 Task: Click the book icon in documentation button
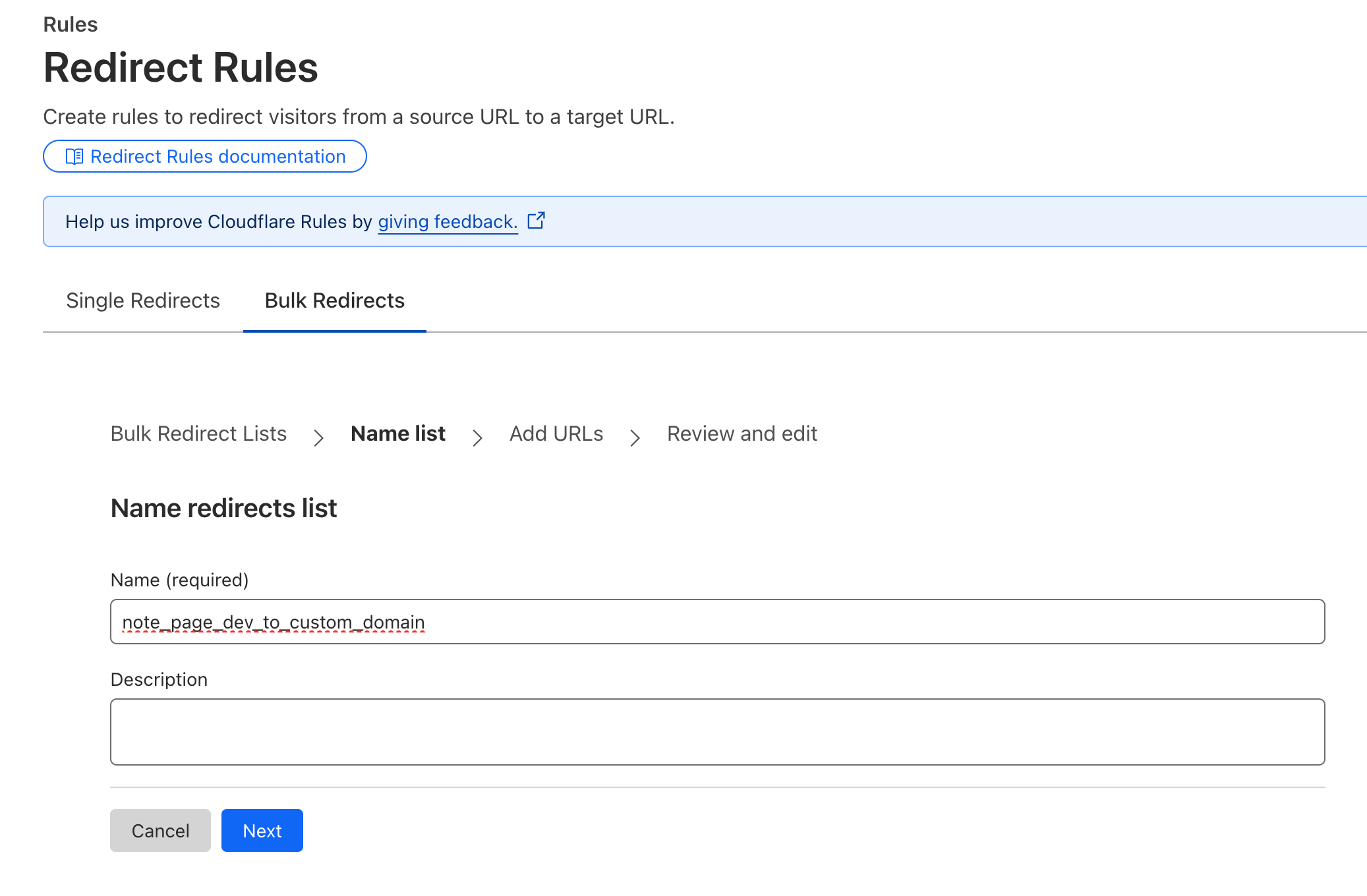(x=74, y=157)
